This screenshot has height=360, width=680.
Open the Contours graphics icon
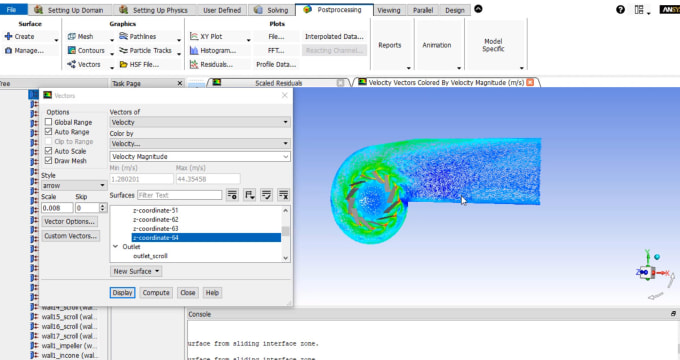[72, 51]
